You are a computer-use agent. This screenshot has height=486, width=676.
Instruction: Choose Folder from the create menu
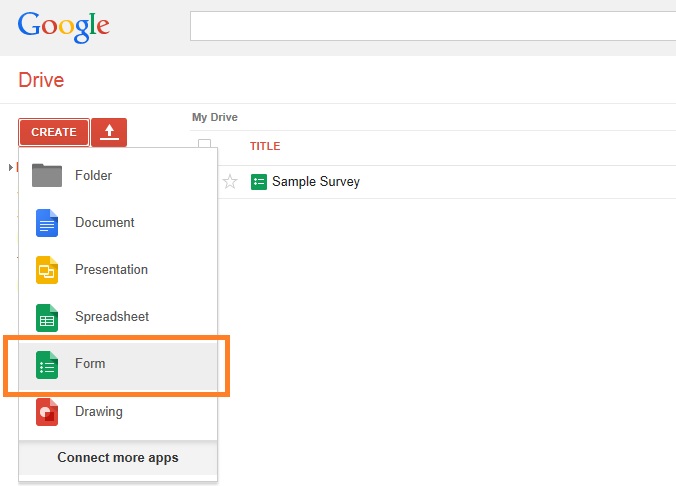tap(118, 176)
